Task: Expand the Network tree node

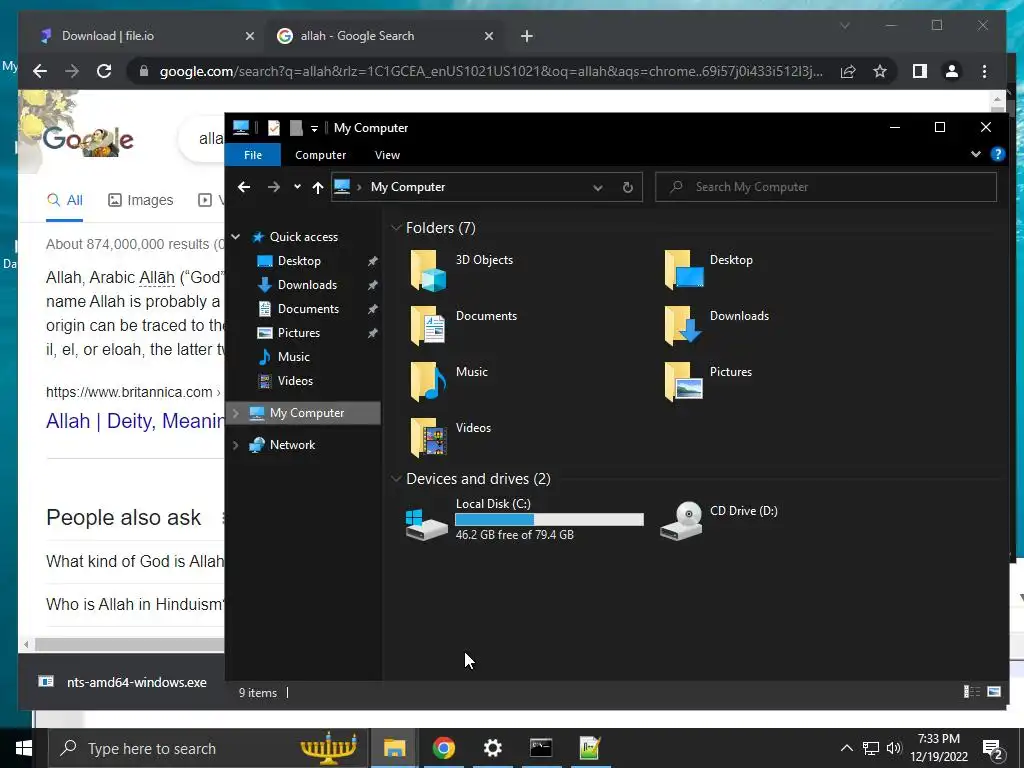Action: (236, 445)
